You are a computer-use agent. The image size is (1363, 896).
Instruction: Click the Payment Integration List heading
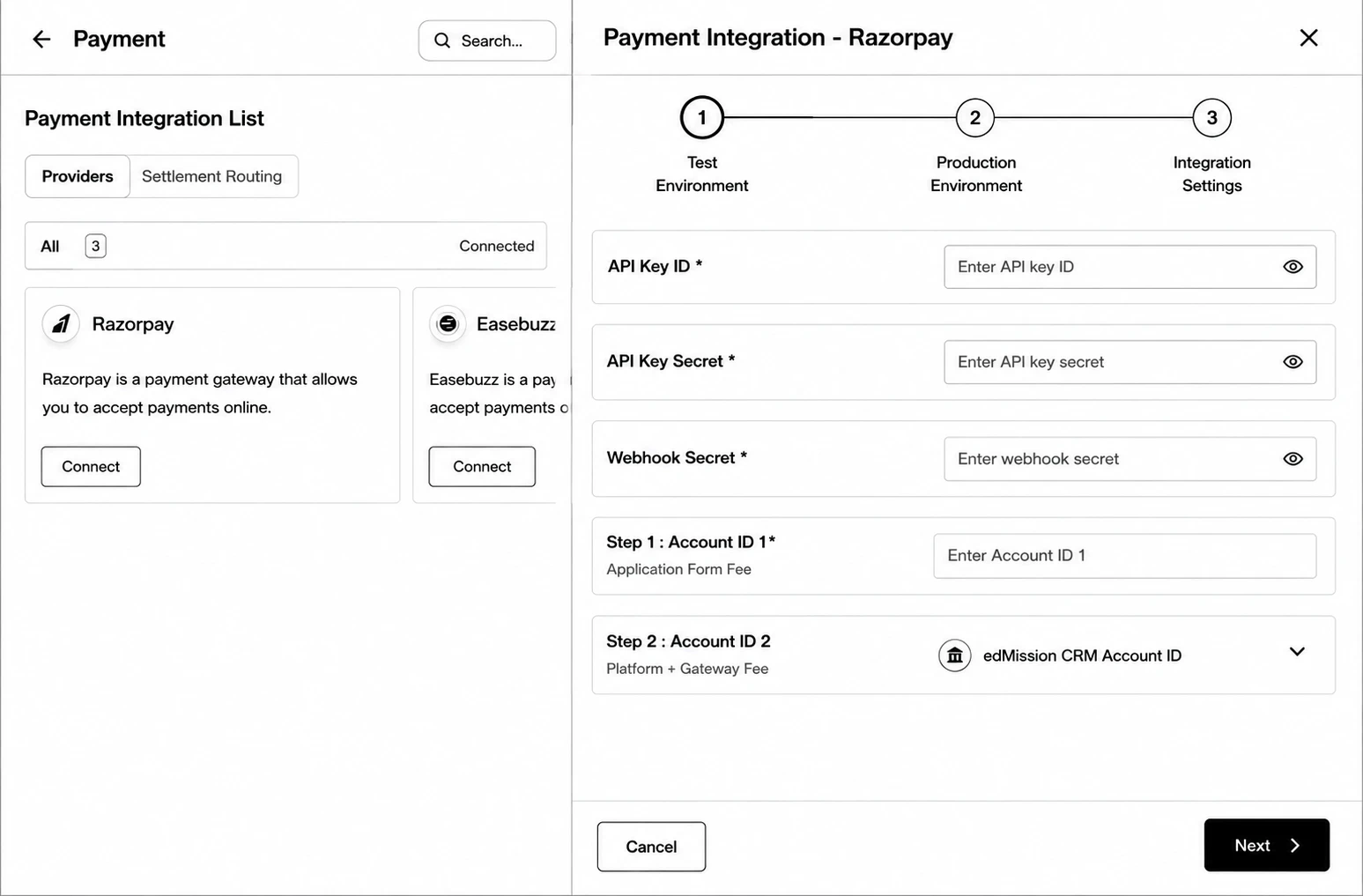[144, 118]
